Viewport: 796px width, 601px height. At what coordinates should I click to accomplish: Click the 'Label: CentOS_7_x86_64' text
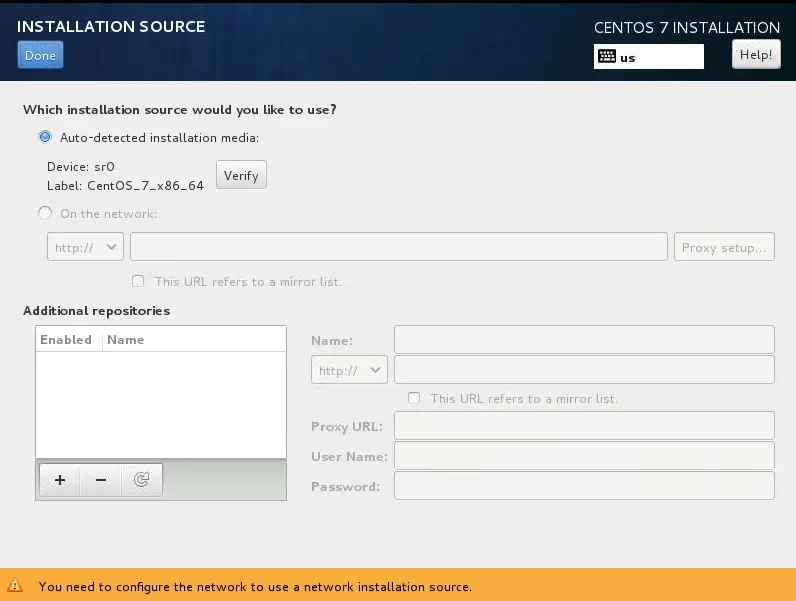125,186
